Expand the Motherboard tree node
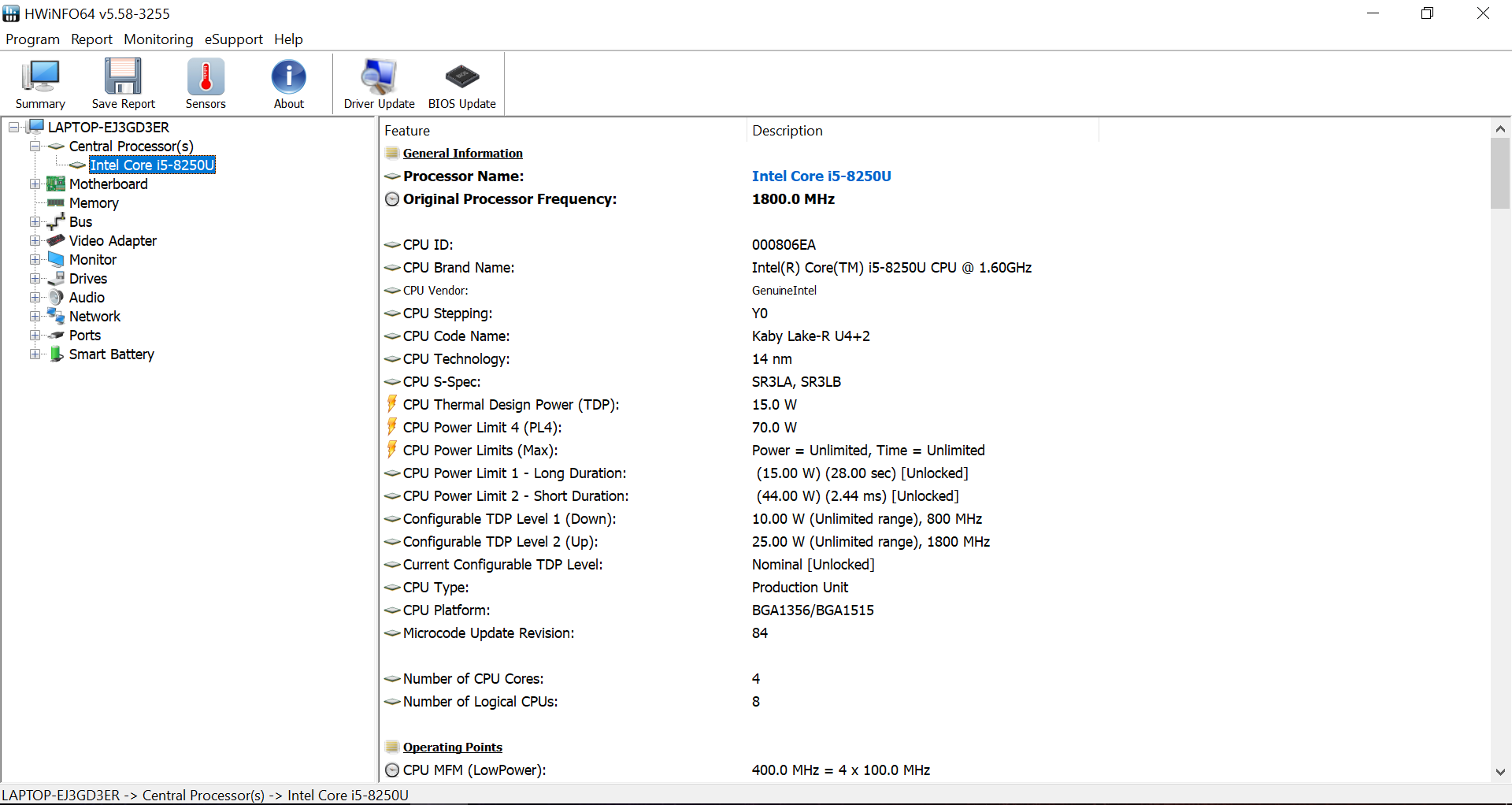1512x805 pixels. (35, 184)
